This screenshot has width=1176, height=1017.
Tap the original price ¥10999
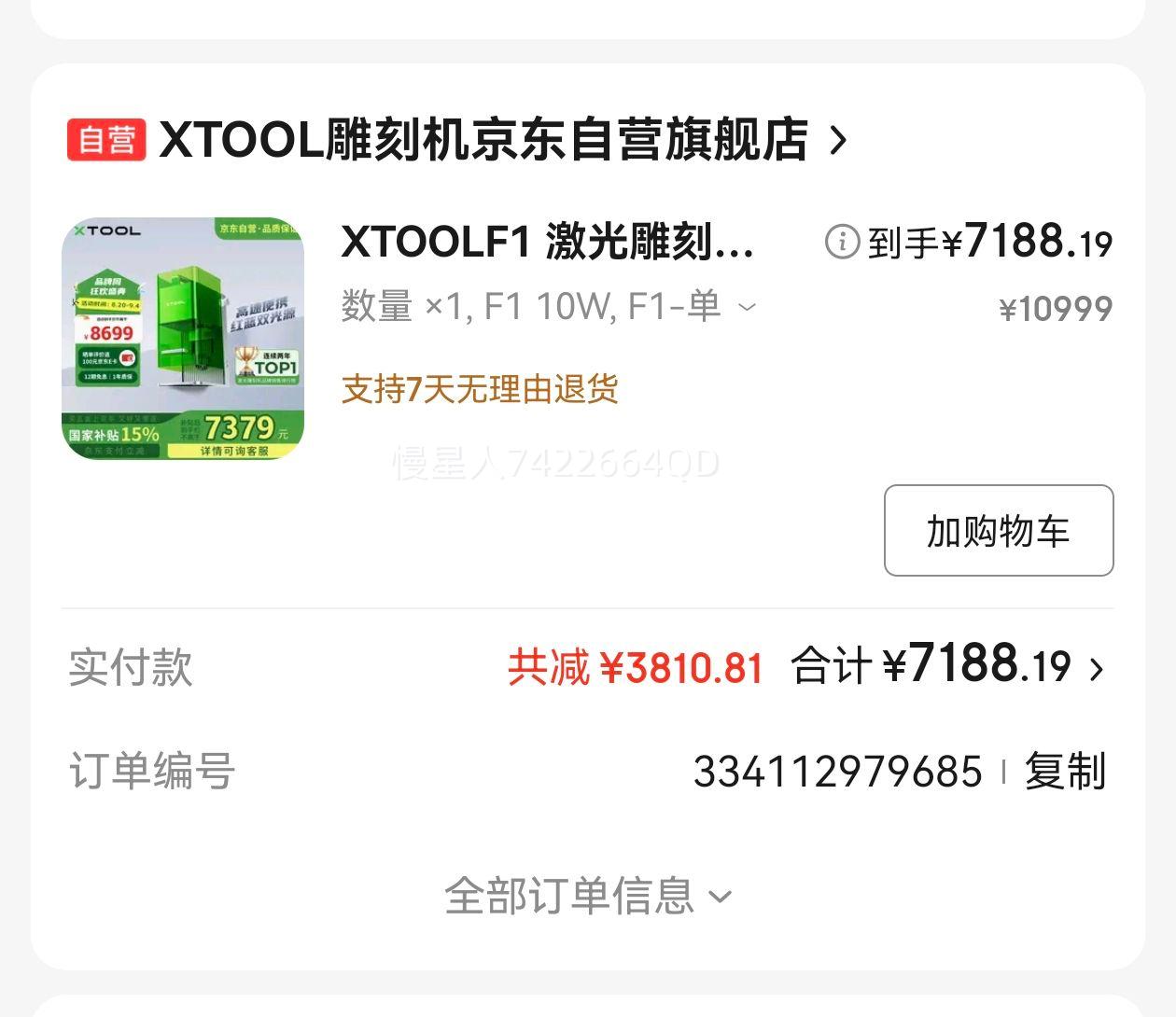tap(1056, 309)
